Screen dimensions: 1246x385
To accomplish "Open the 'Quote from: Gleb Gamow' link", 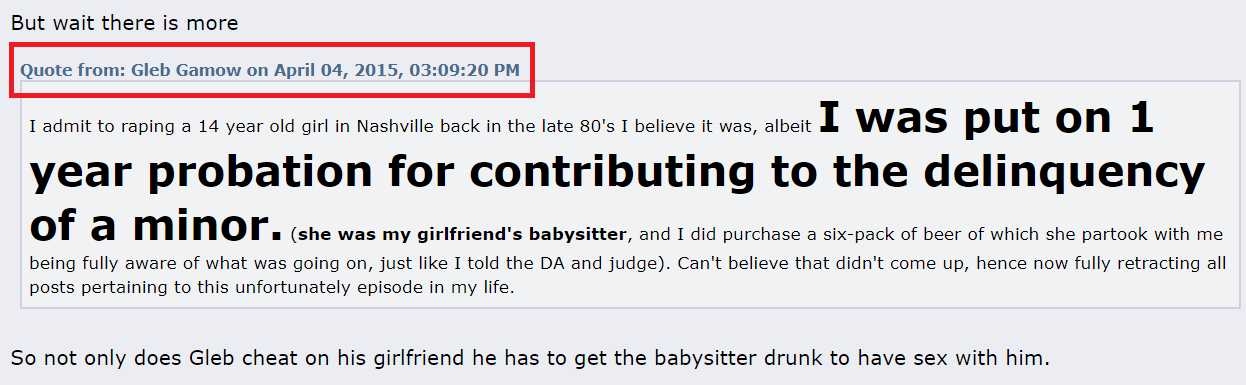I will coord(269,71).
